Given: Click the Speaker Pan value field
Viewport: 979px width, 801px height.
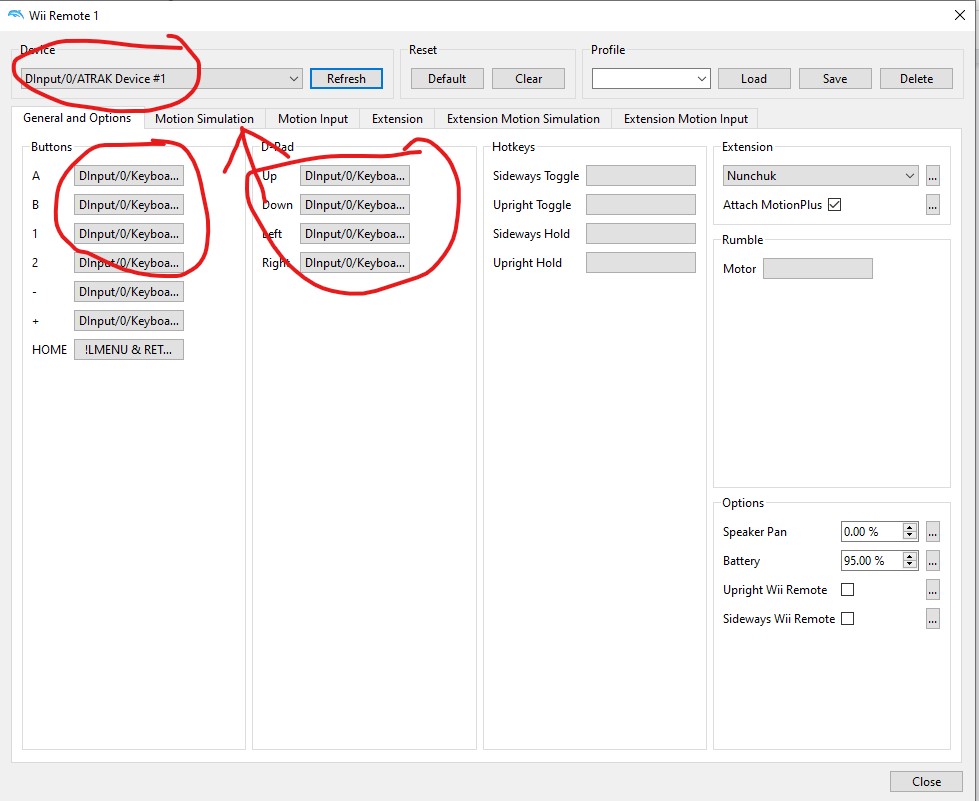Looking at the screenshot, I should tap(872, 532).
